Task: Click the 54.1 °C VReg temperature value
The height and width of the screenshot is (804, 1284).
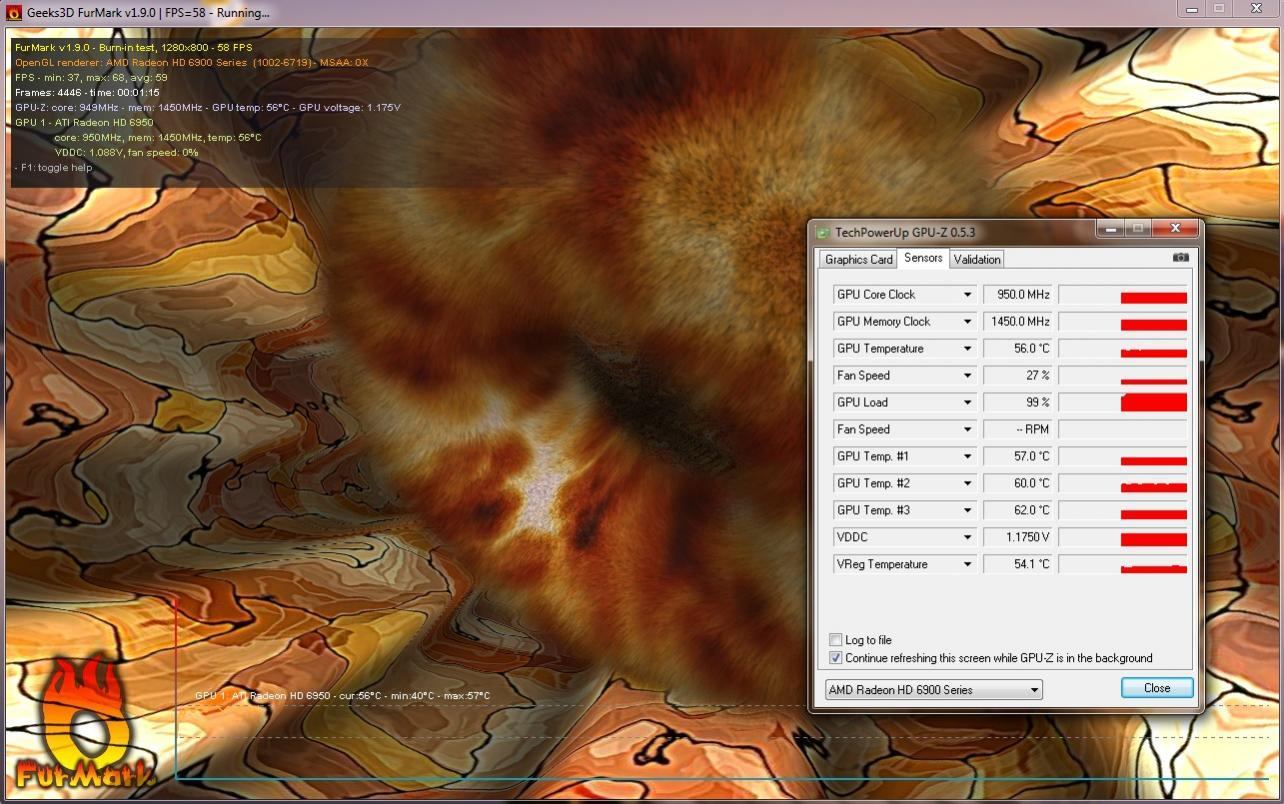Action: (1018, 565)
